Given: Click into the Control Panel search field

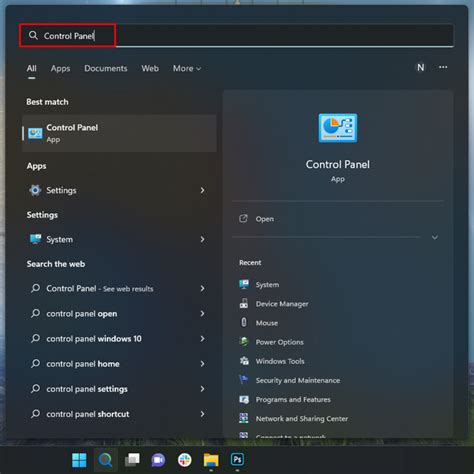Looking at the screenshot, I should pyautogui.click(x=236, y=35).
